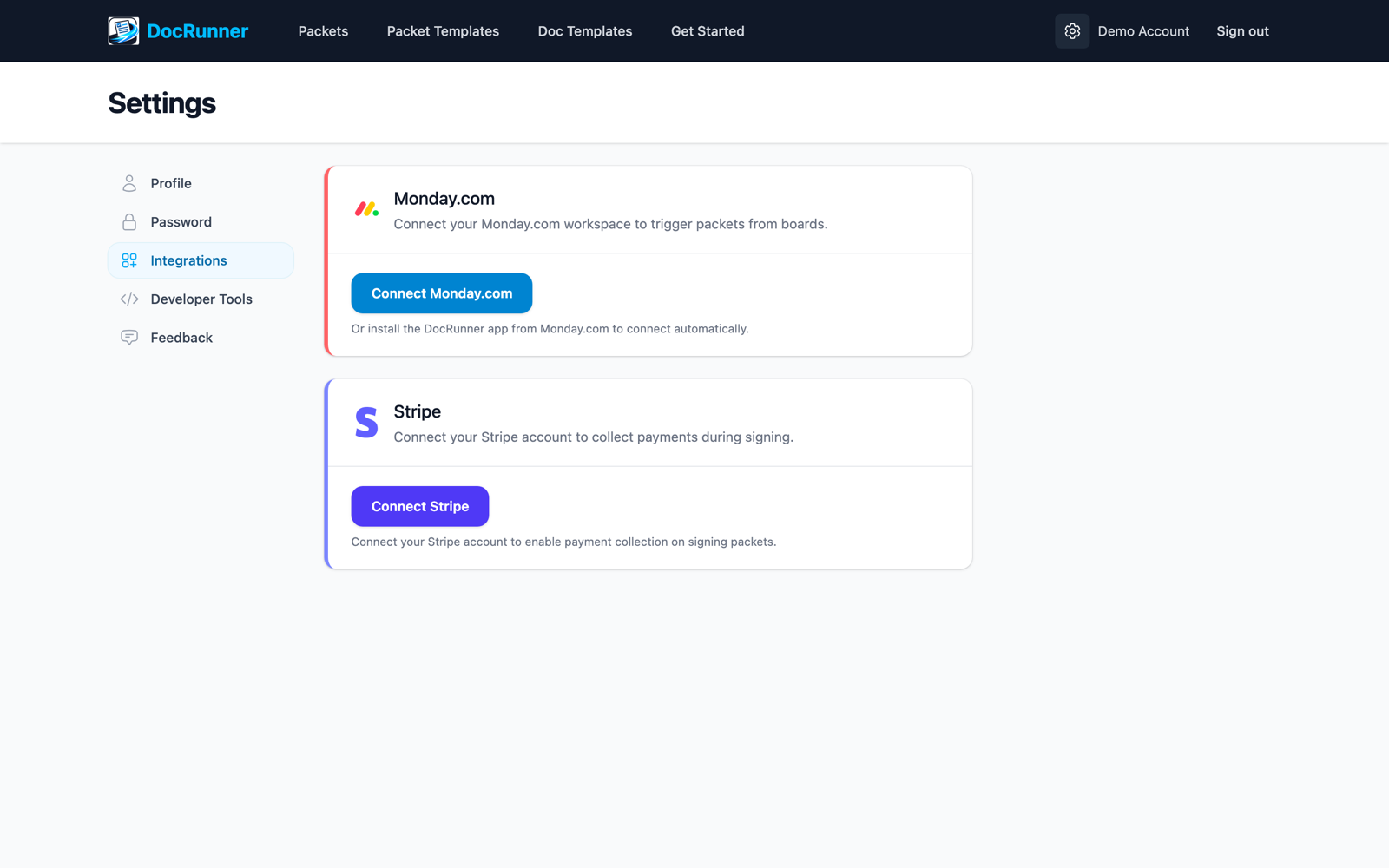Click the Password lock icon
This screenshot has width=1389, height=868.
pos(129,222)
